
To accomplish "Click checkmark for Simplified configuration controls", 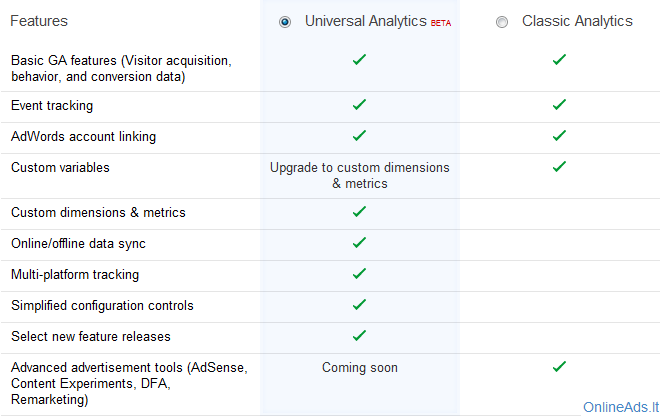I will [x=359, y=305].
